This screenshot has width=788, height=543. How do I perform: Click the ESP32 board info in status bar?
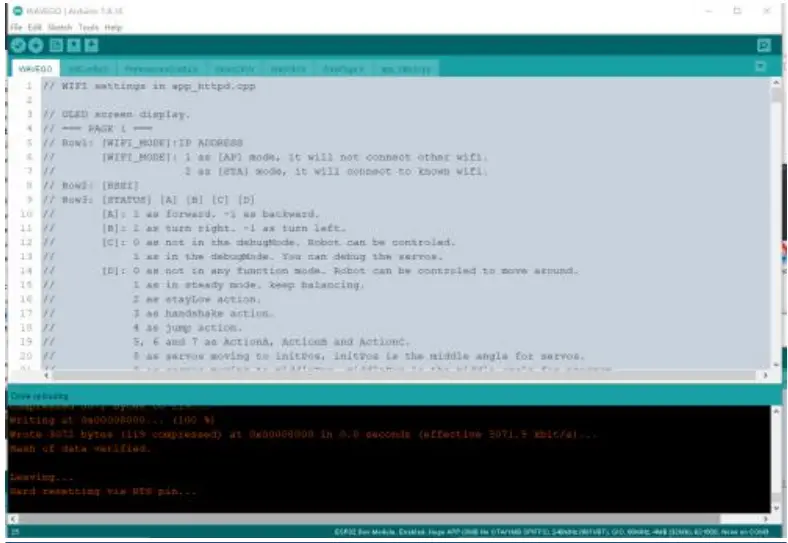(551, 531)
